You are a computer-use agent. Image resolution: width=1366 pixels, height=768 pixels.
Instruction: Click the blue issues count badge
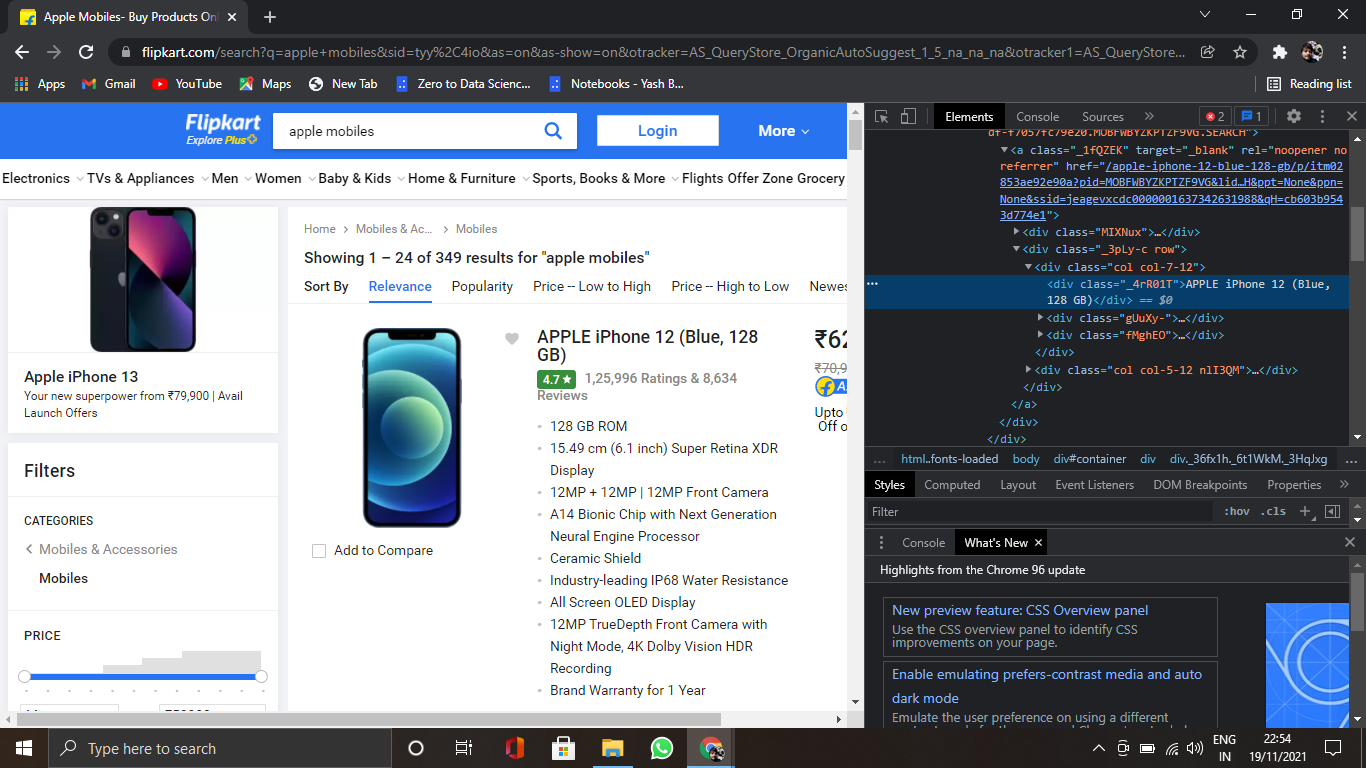click(x=1251, y=116)
